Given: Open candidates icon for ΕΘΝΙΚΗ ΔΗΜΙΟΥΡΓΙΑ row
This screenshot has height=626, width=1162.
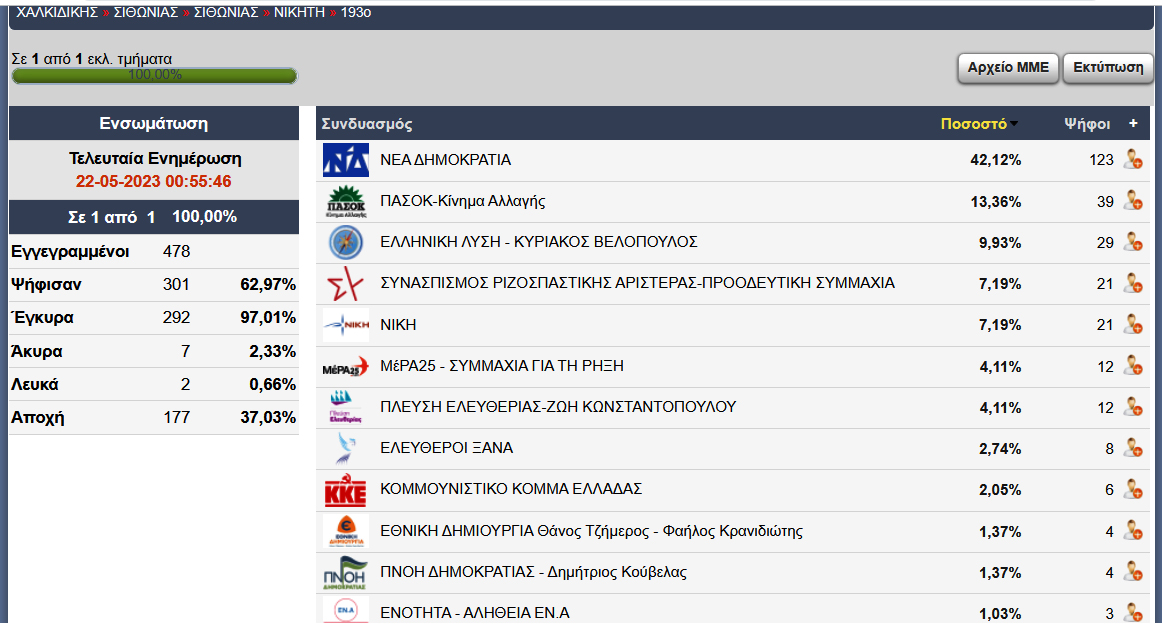Looking at the screenshot, I should click(1132, 531).
